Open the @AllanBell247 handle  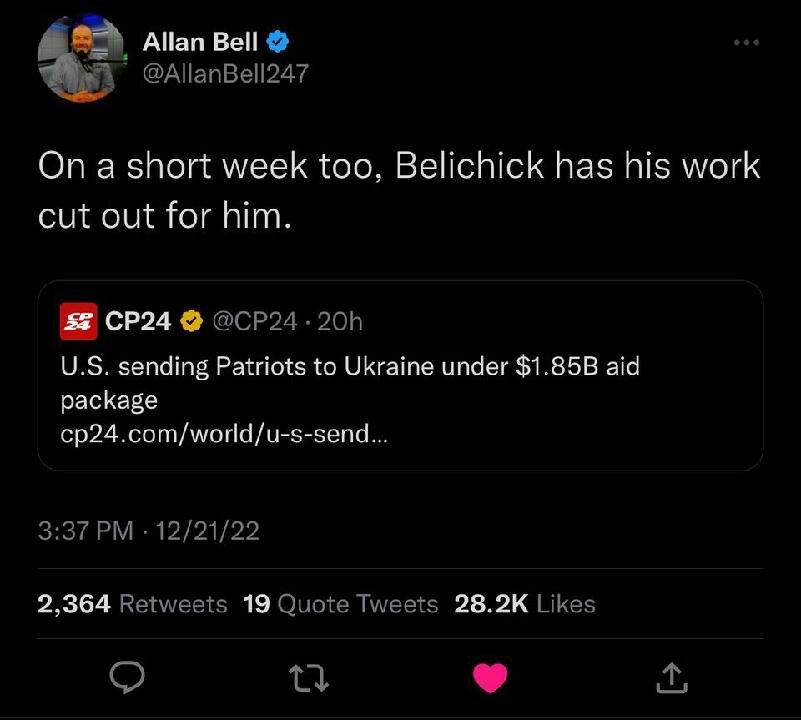coord(226,73)
